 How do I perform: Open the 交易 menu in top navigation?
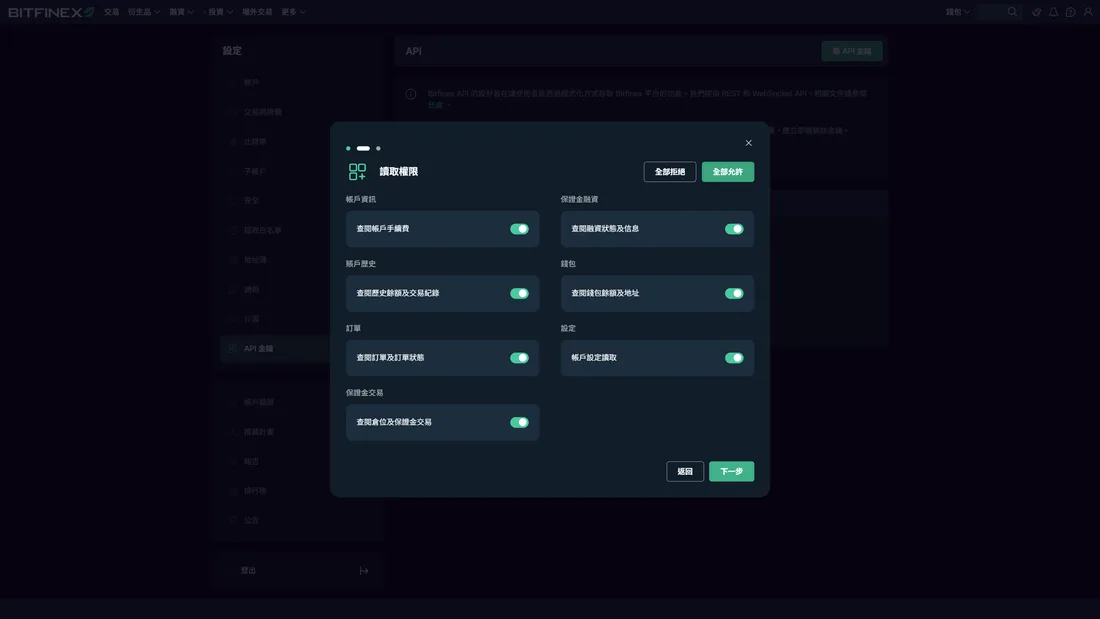pos(111,12)
